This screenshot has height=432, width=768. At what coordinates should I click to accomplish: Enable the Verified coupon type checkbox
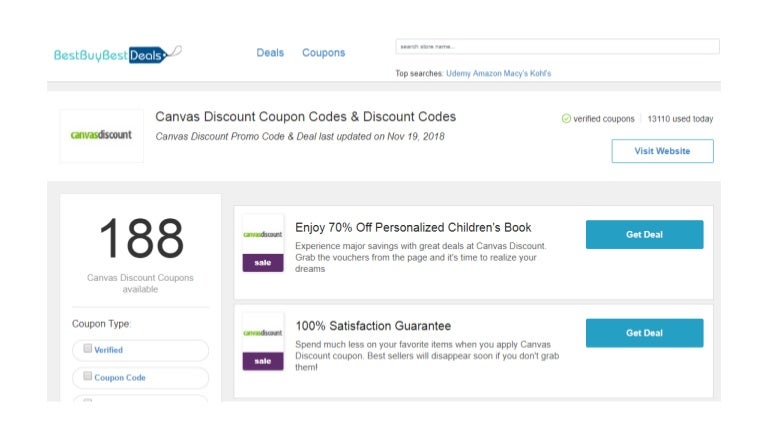pos(88,349)
